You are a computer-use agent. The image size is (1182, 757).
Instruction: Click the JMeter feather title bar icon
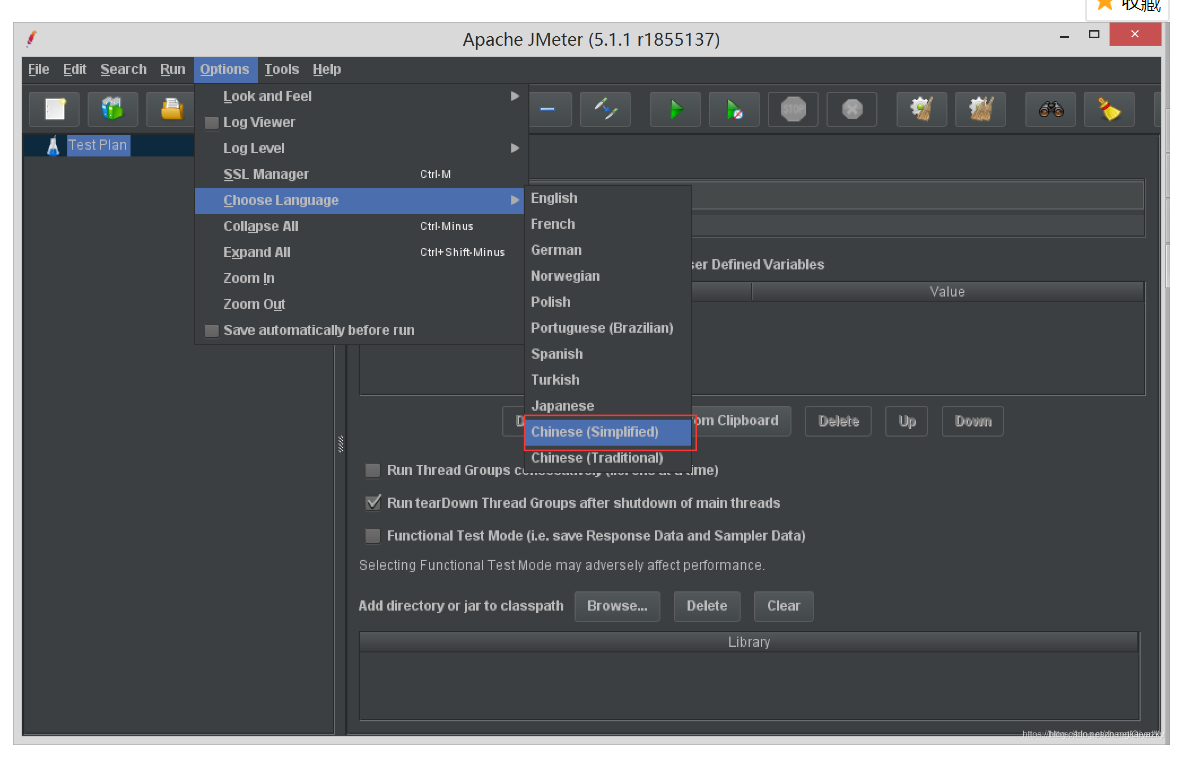[x=32, y=38]
